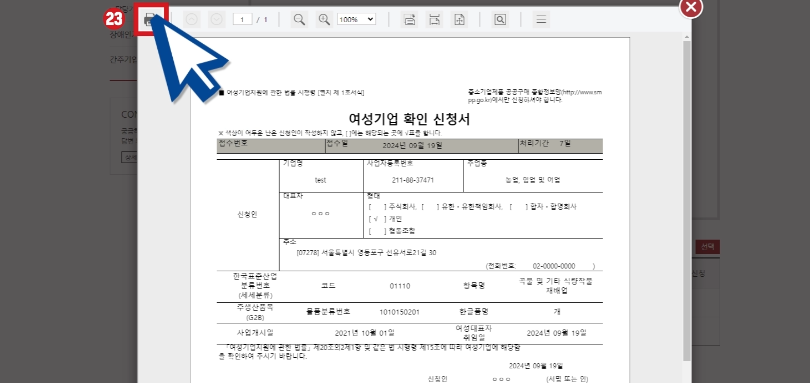Click the viewer's vertical scrollbar thumb
This screenshot has width=810, height=383.
click(687, 201)
